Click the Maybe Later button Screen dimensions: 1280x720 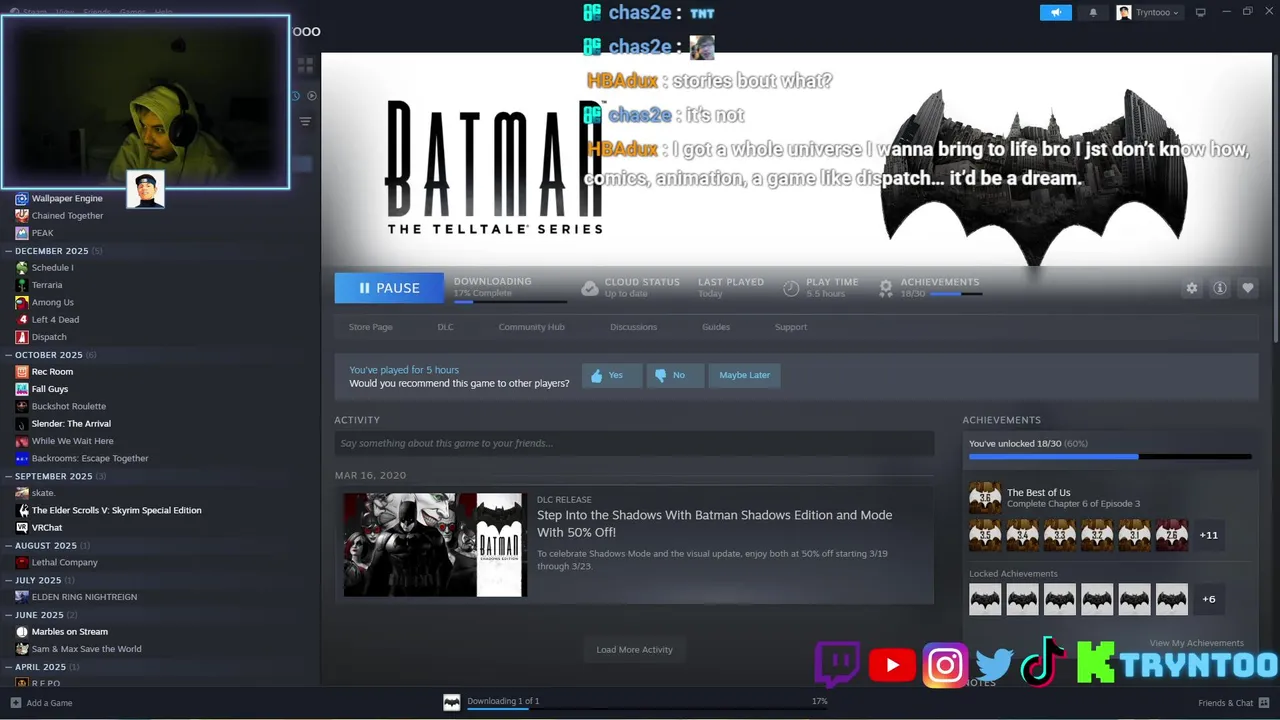pyautogui.click(x=744, y=375)
